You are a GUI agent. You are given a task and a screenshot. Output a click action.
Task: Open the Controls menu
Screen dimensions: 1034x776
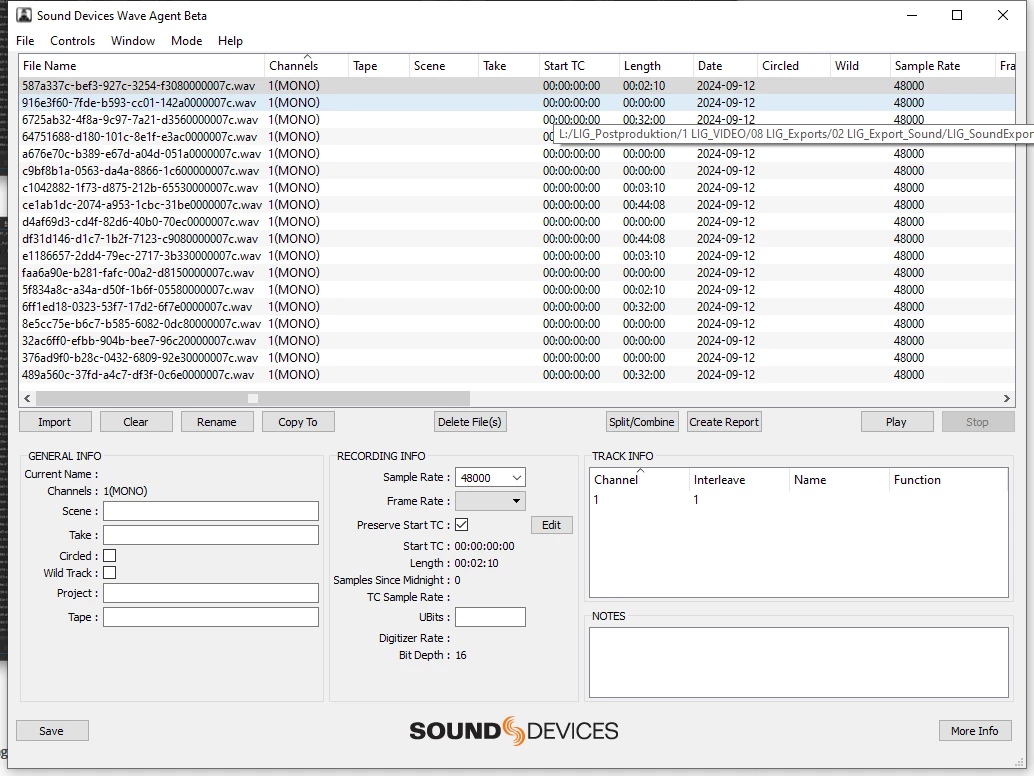(x=73, y=41)
